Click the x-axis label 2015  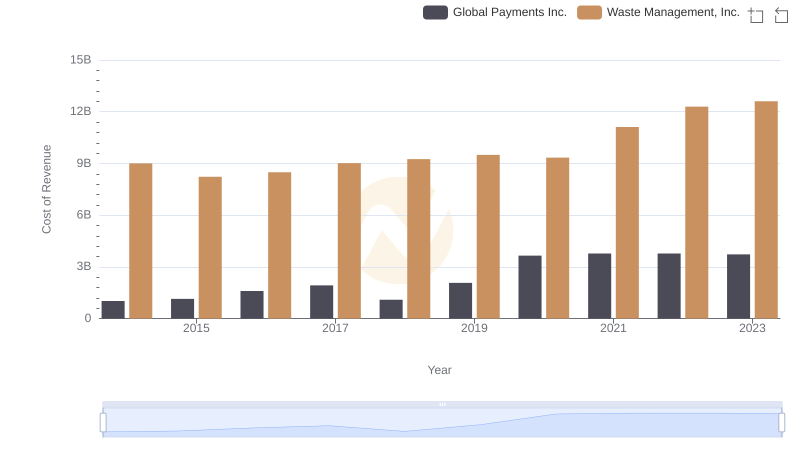(x=196, y=328)
